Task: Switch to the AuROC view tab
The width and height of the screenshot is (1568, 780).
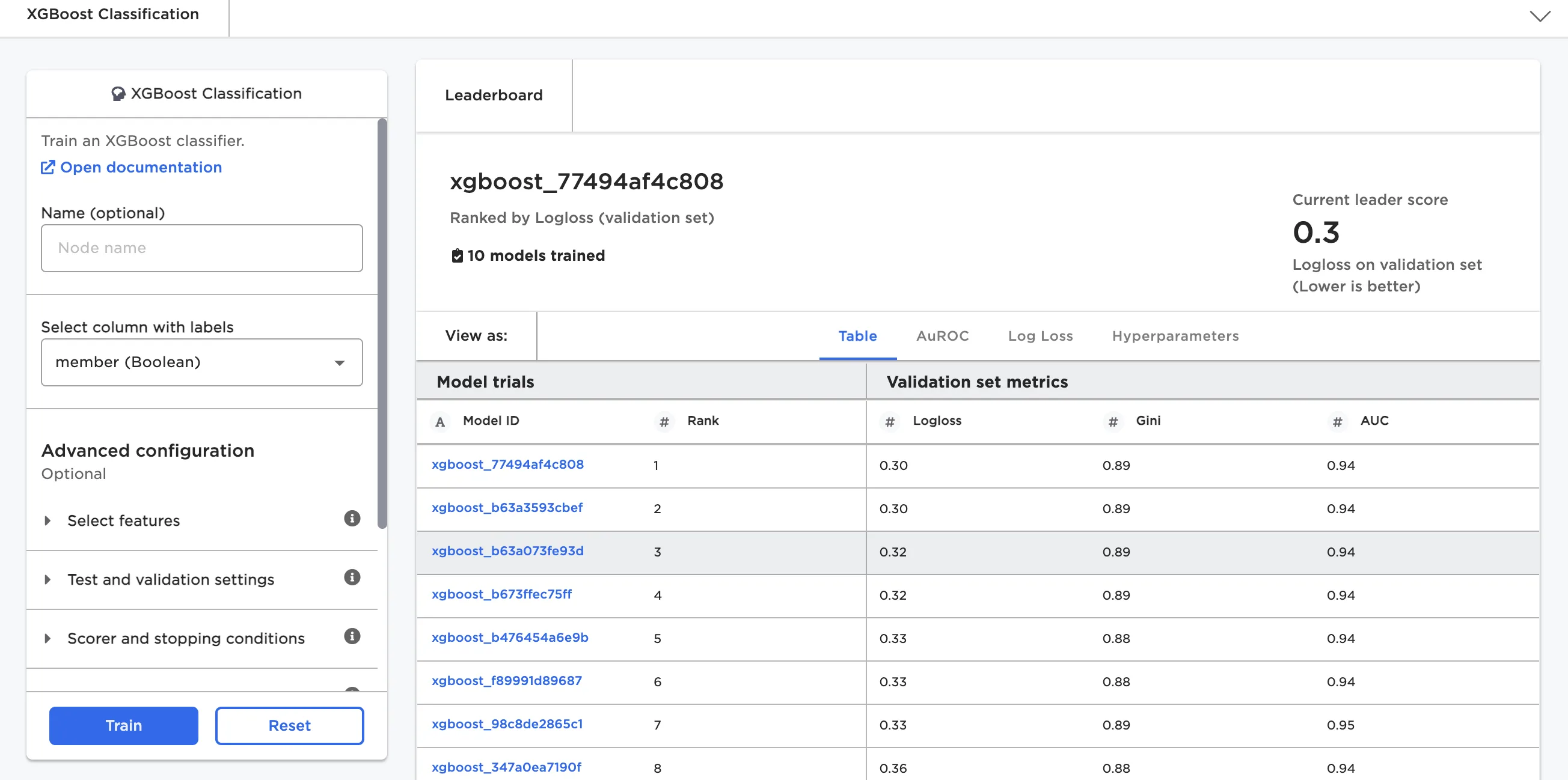Action: click(x=942, y=336)
